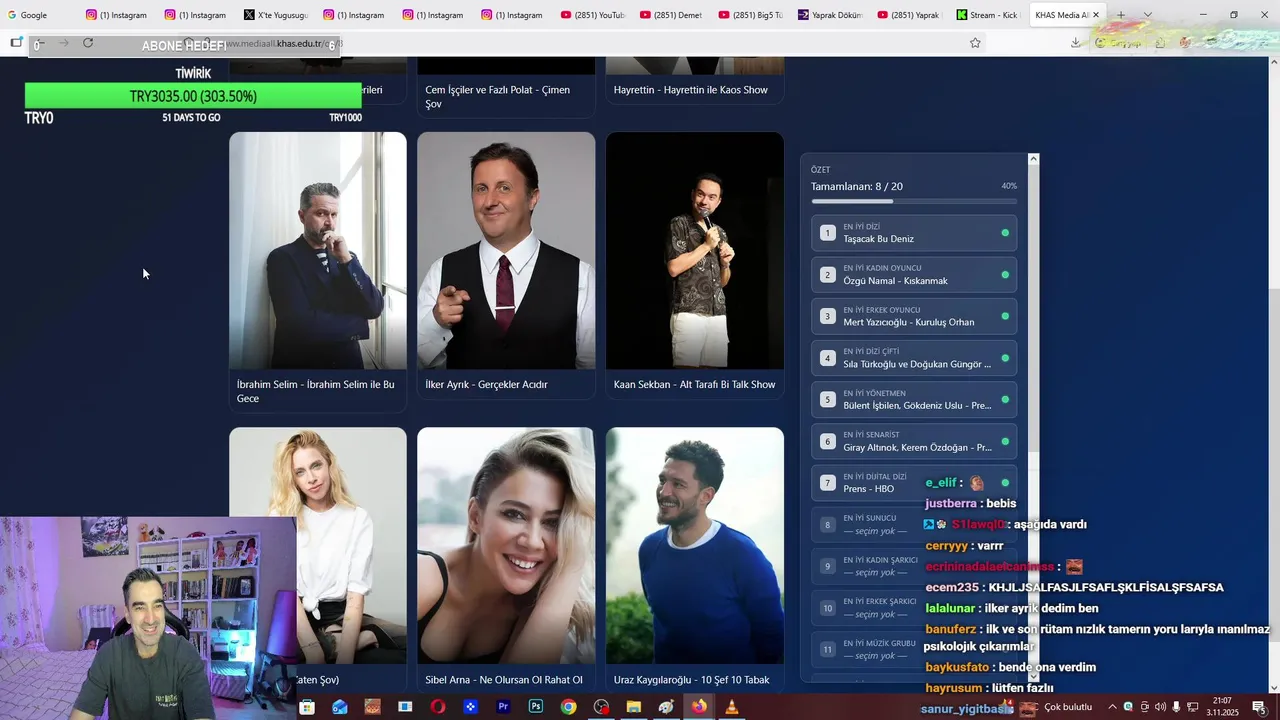
Task: Select Uraz Kaygılaroğlu nominee photo
Action: click(695, 545)
